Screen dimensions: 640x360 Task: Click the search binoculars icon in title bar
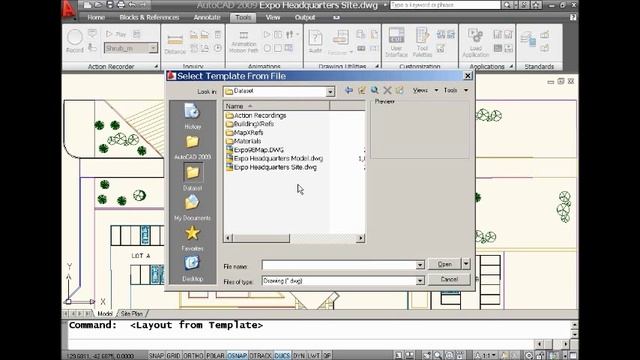507,5
